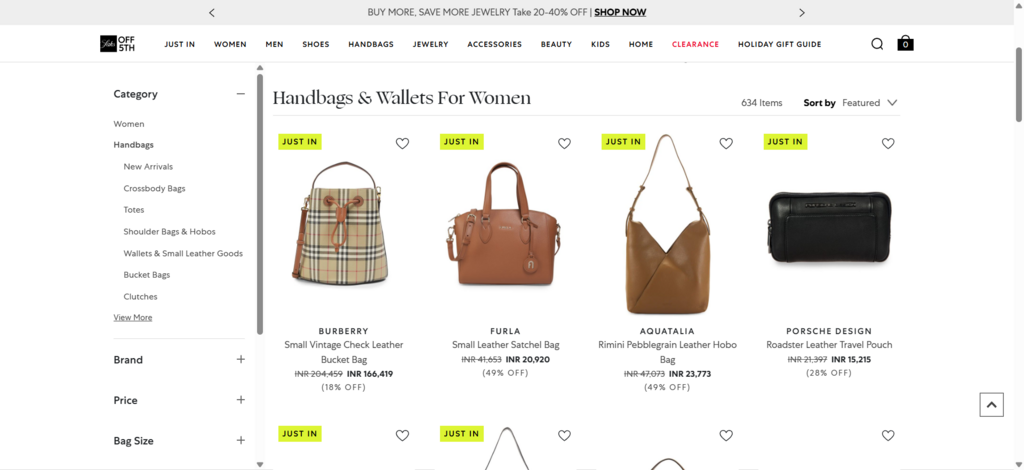The image size is (1024, 470).
Task: Expand the Brand filter section
Action: click(179, 360)
